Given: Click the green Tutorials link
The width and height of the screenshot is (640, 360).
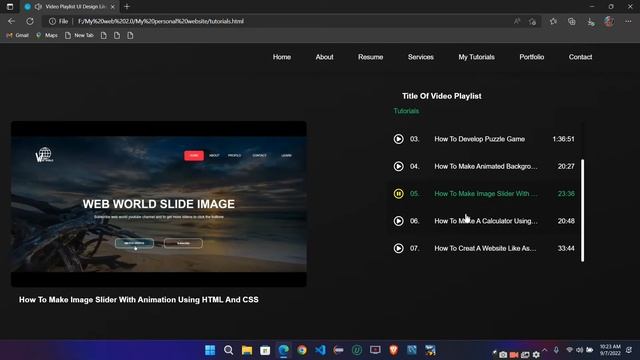Looking at the screenshot, I should pyautogui.click(x=406, y=111).
